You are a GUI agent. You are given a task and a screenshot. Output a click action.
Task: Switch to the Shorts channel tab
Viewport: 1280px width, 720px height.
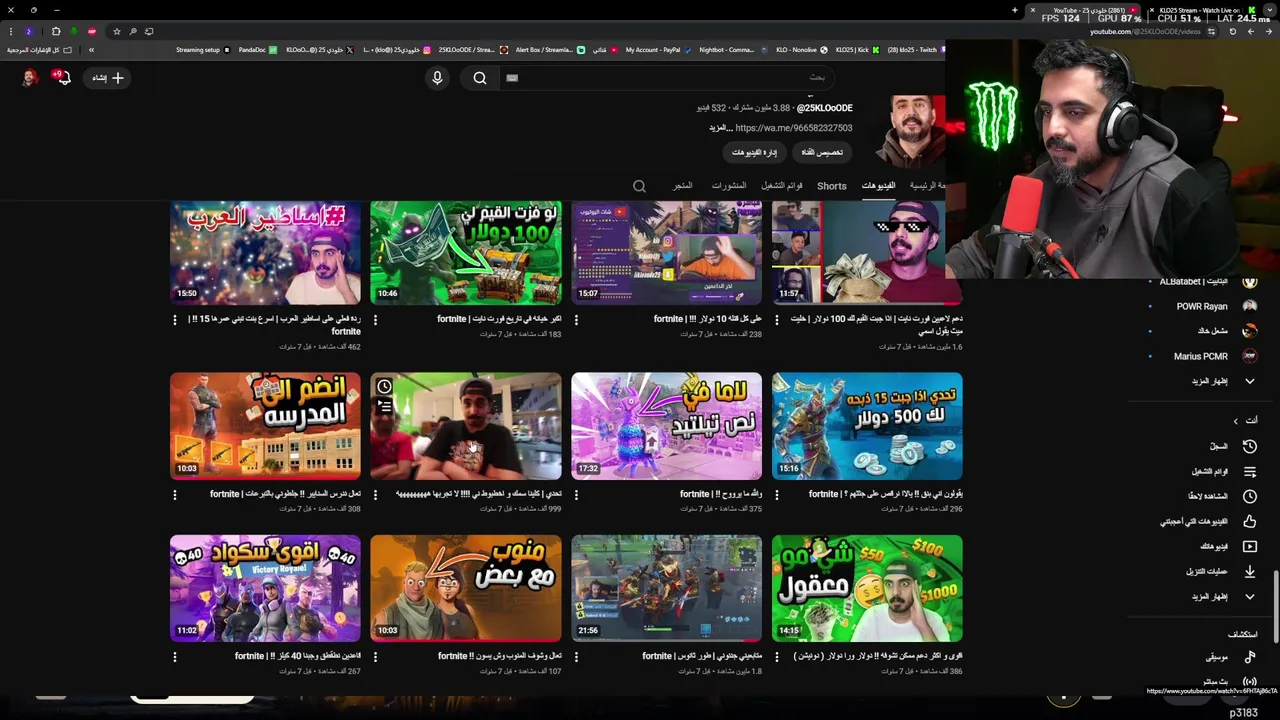tap(832, 186)
